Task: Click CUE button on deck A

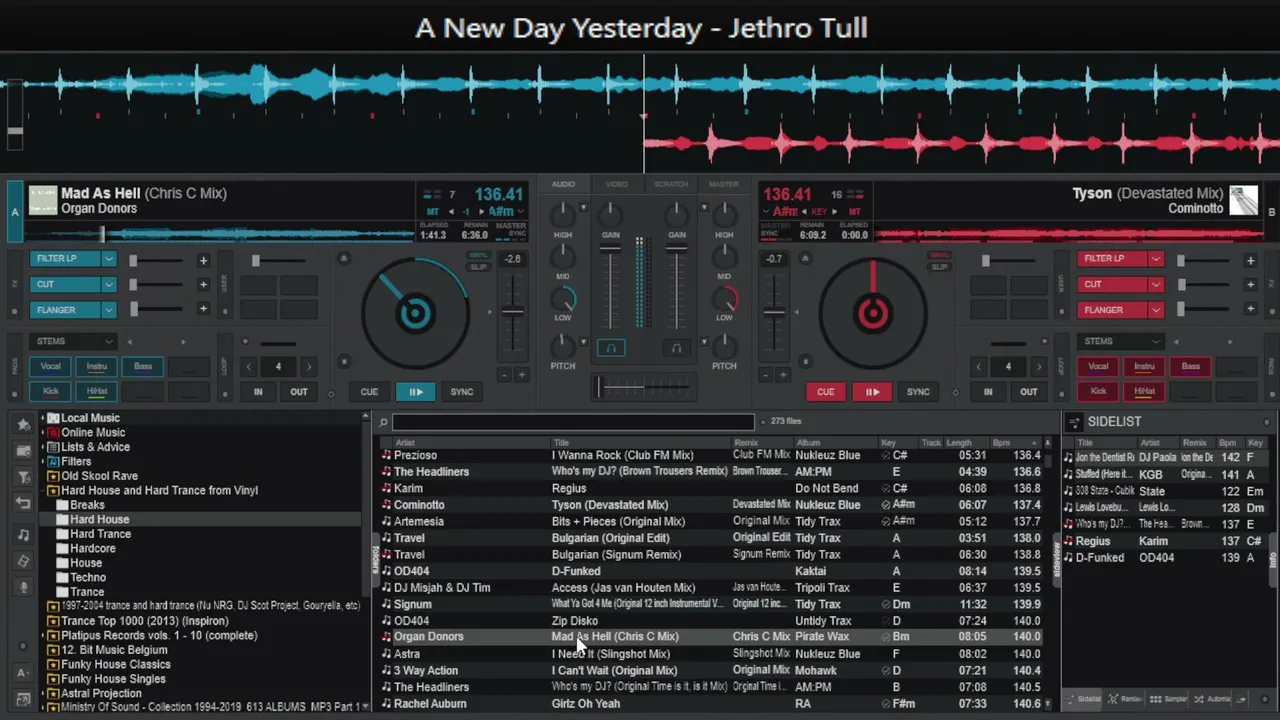Action: pos(369,392)
